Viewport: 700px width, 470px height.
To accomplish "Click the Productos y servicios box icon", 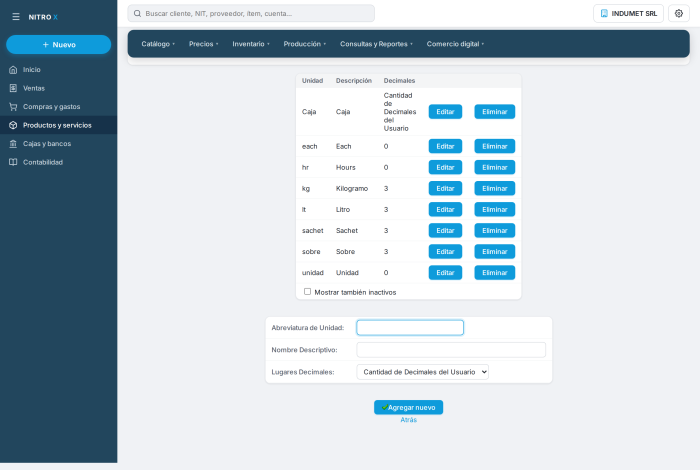I will tap(13, 125).
